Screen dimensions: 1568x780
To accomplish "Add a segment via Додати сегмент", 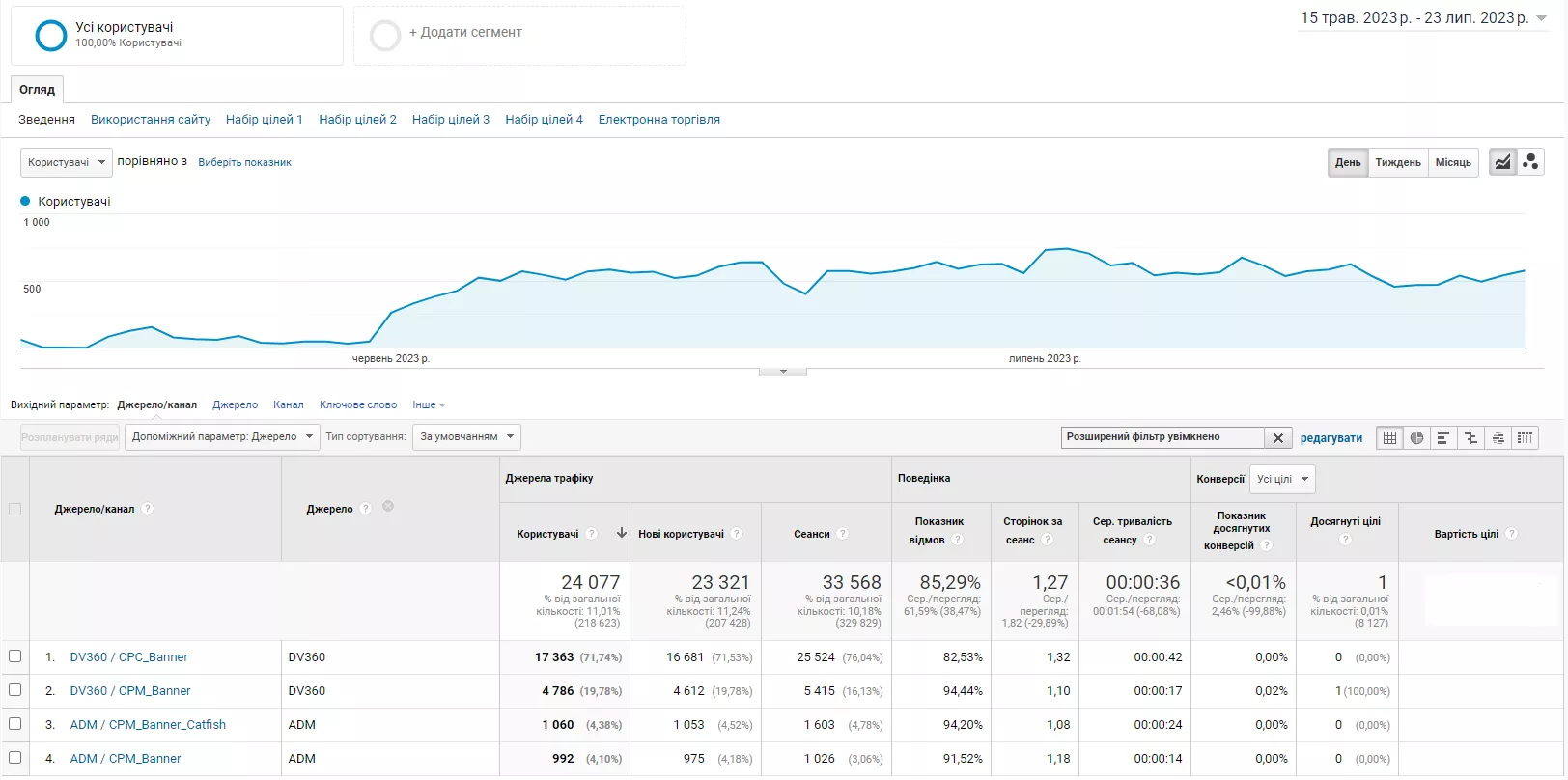I will point(519,36).
